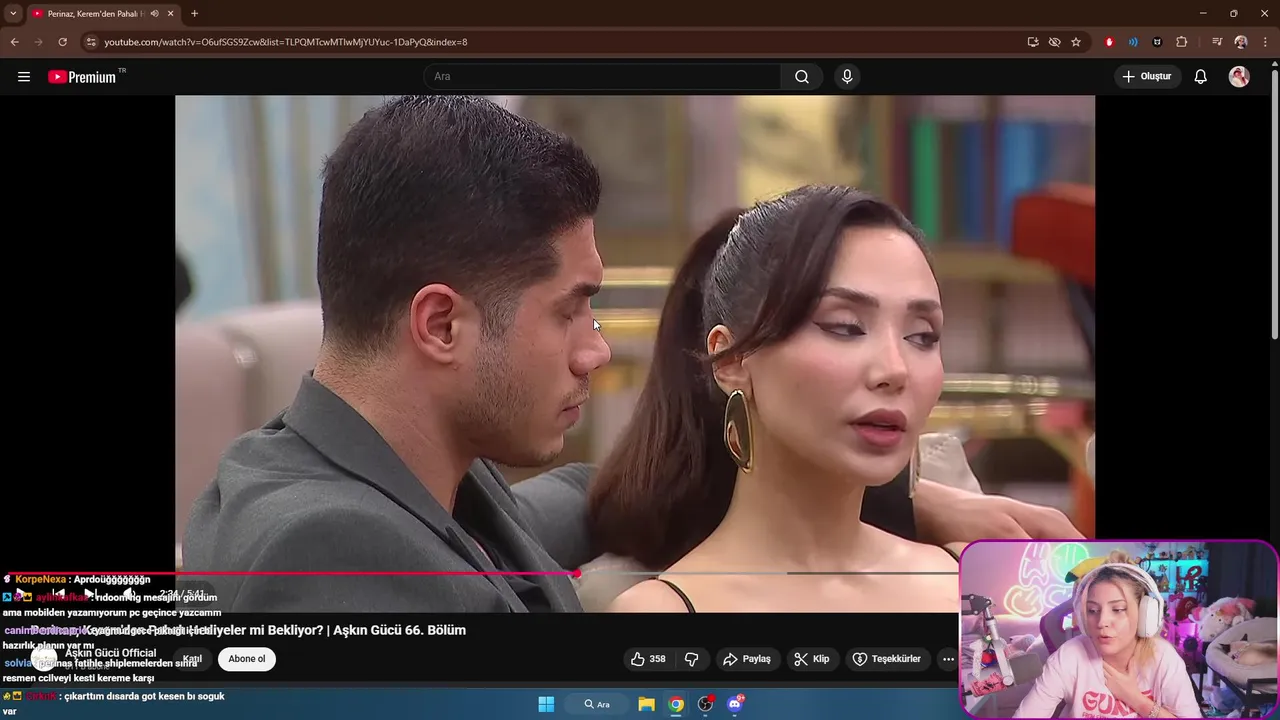The width and height of the screenshot is (1280, 720).
Task: Mute the tab via speaker icon
Action: tap(154, 13)
